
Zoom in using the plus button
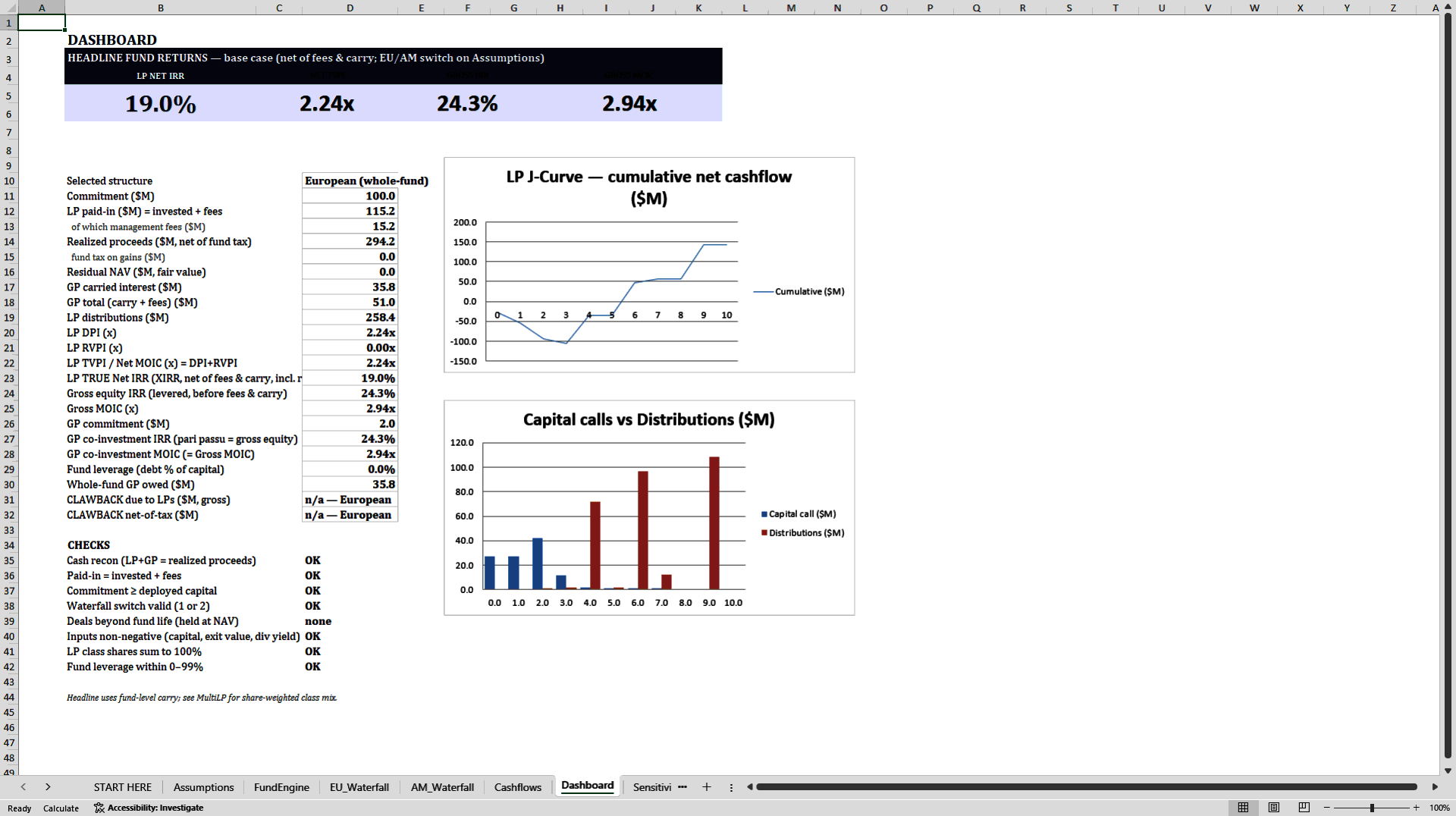point(1416,808)
